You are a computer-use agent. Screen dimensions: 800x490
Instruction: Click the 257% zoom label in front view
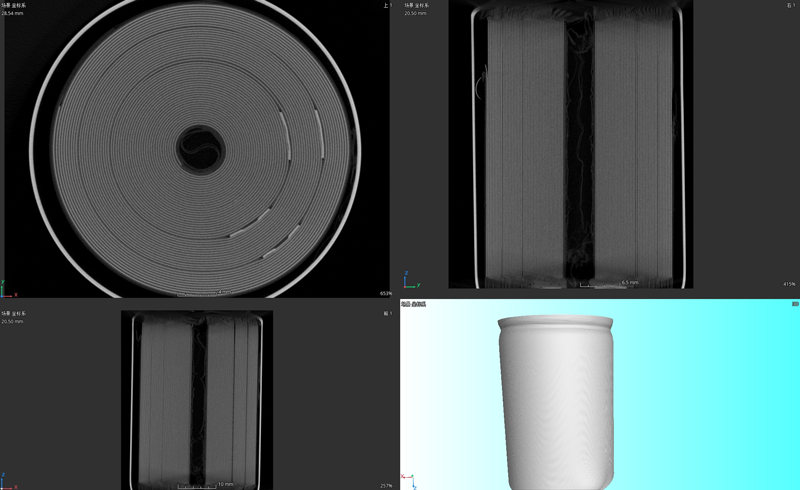386,486
